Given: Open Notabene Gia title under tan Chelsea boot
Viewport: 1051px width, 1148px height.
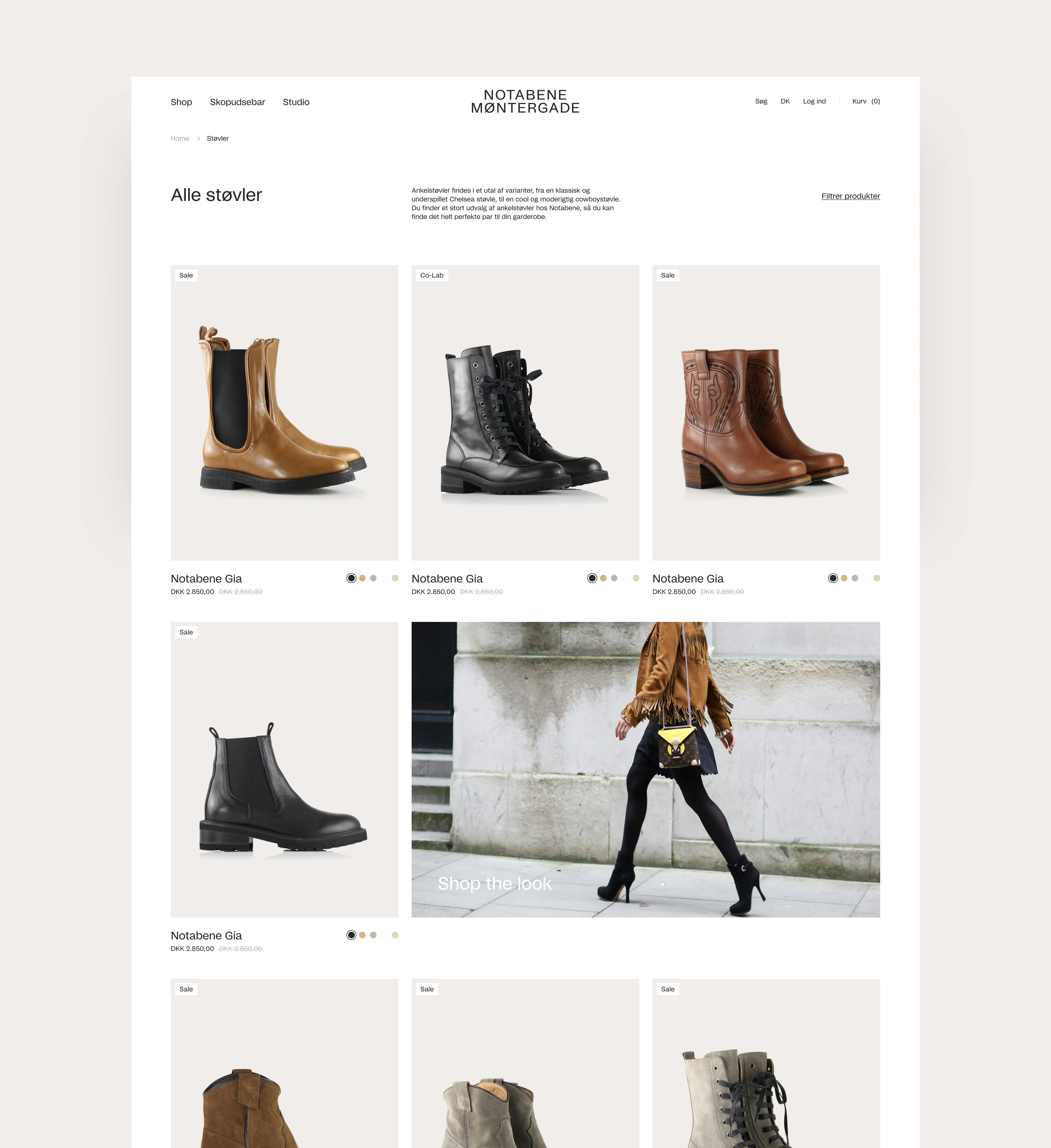Looking at the screenshot, I should pyautogui.click(x=206, y=579).
